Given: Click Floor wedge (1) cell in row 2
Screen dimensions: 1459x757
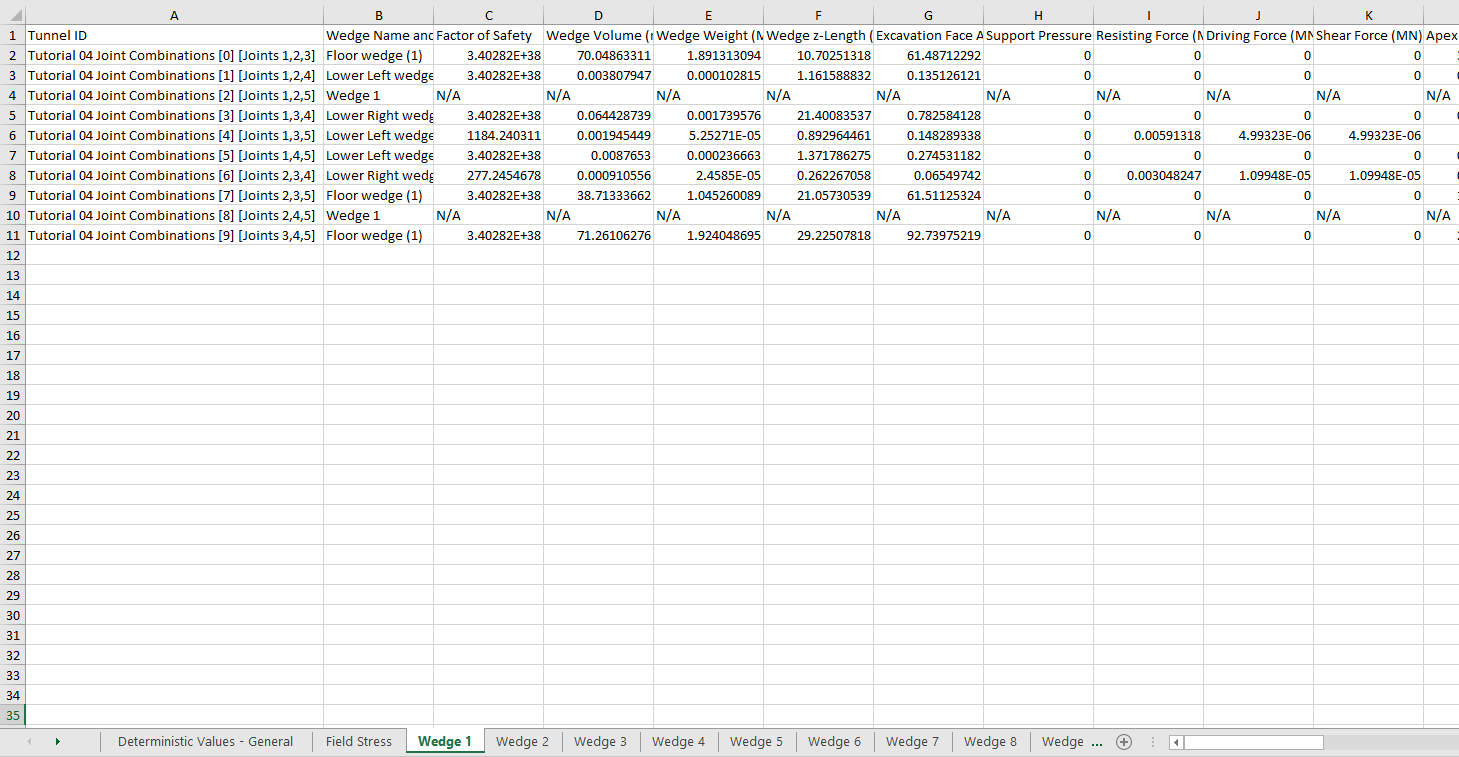Looking at the screenshot, I should [x=378, y=55].
